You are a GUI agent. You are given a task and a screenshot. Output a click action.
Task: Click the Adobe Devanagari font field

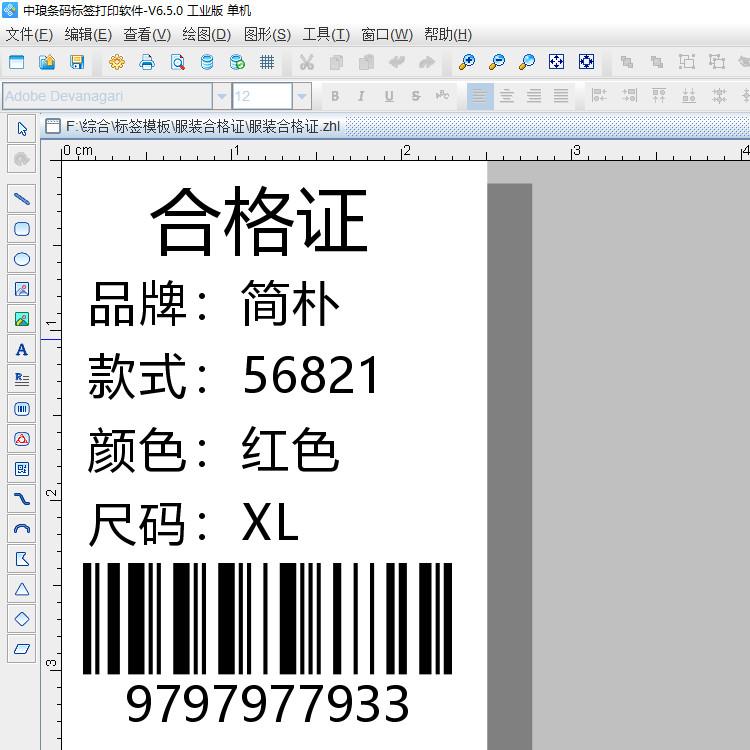click(x=108, y=96)
